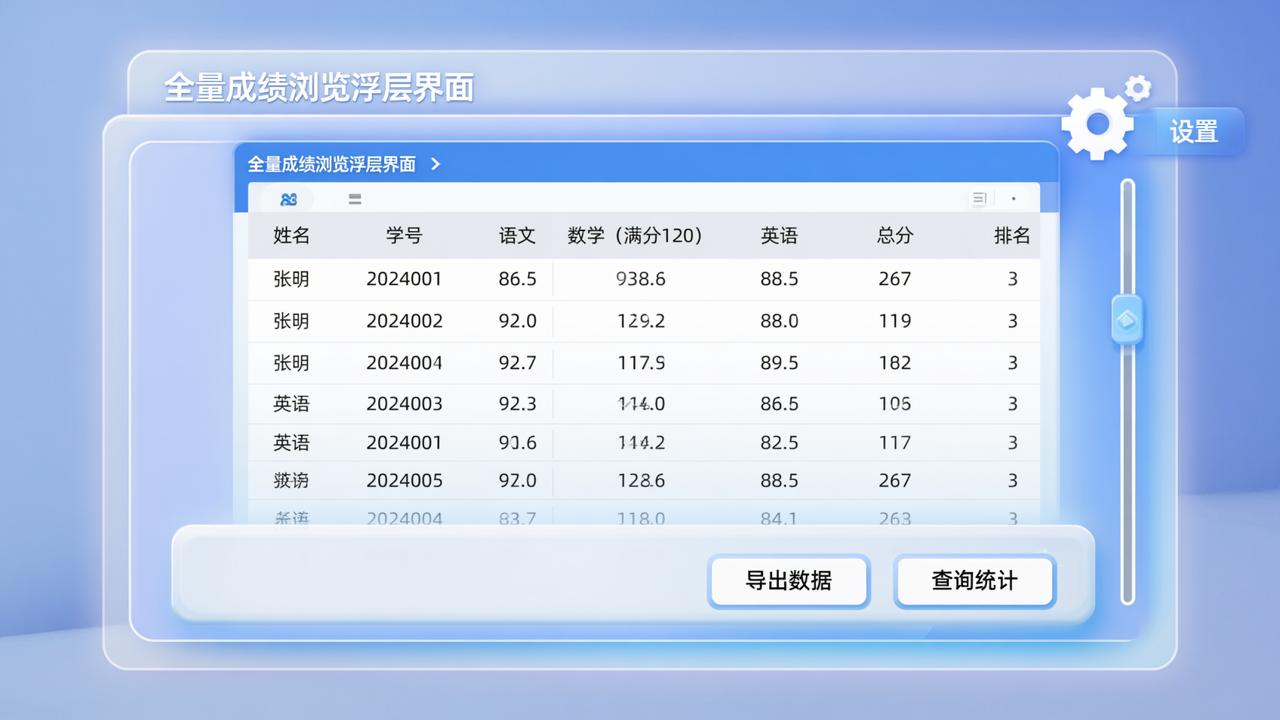Click the math score 938.6
The image size is (1280, 720).
641,279
